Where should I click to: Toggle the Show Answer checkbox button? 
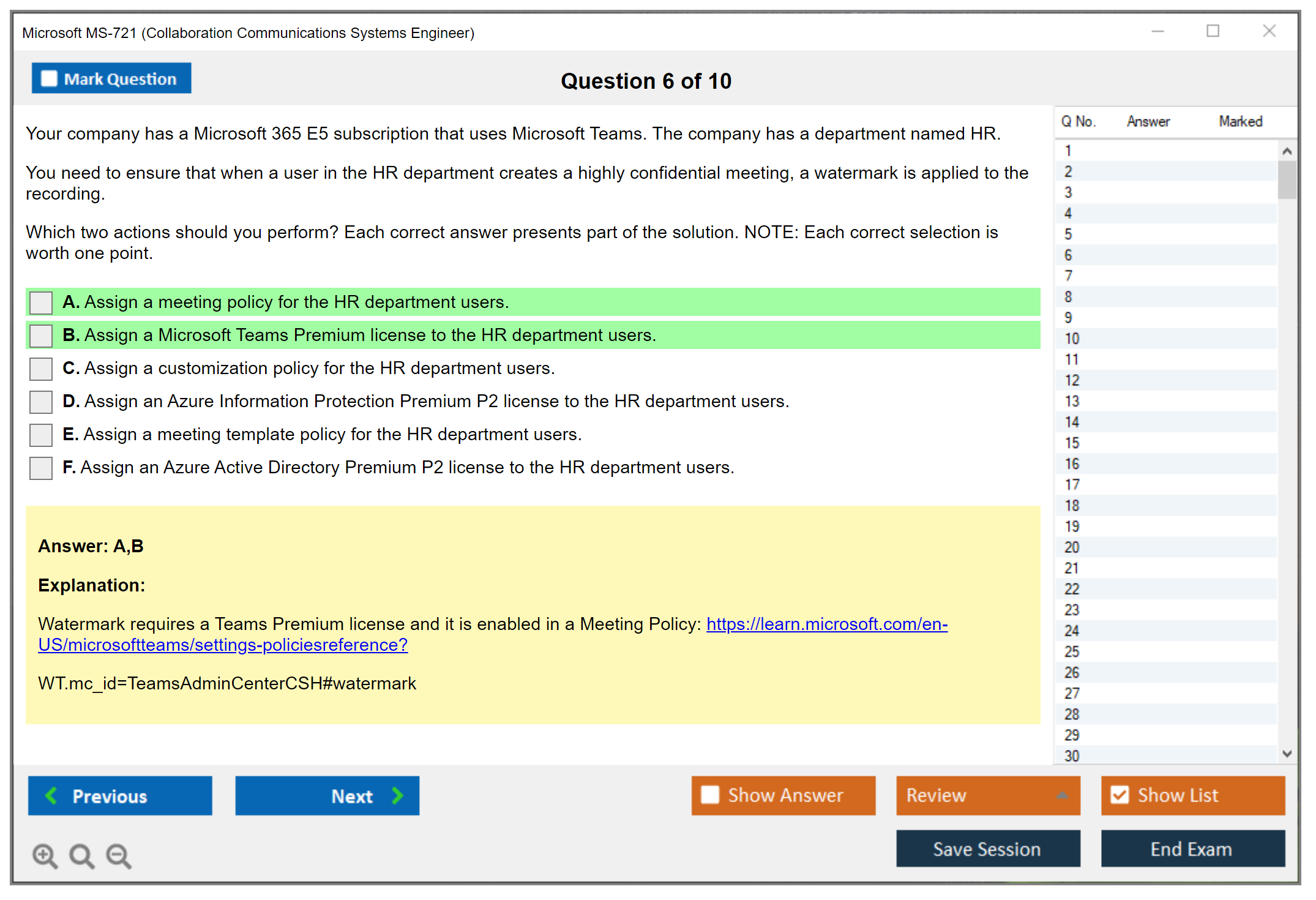(710, 795)
